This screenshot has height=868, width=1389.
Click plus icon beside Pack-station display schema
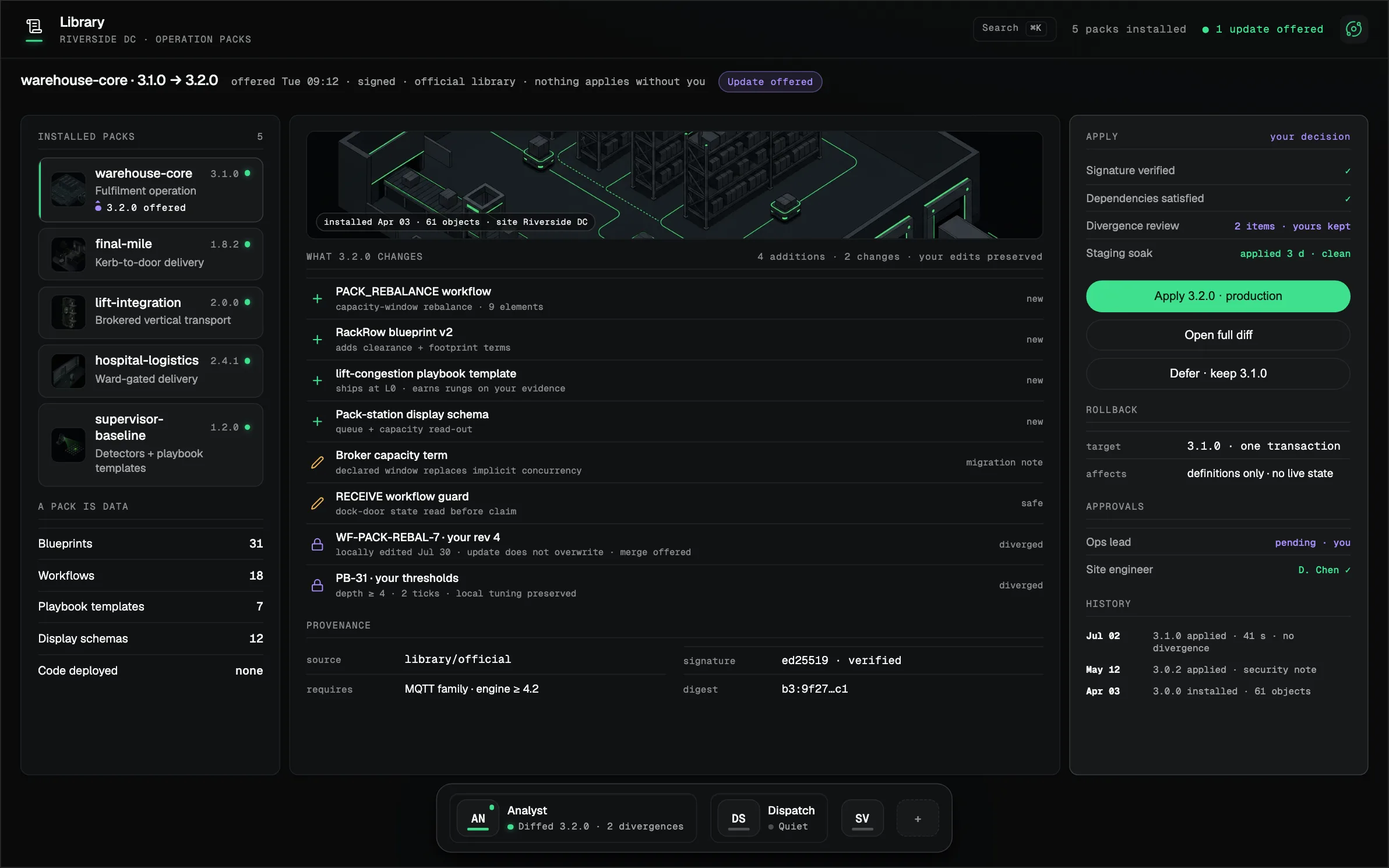pyautogui.click(x=318, y=421)
